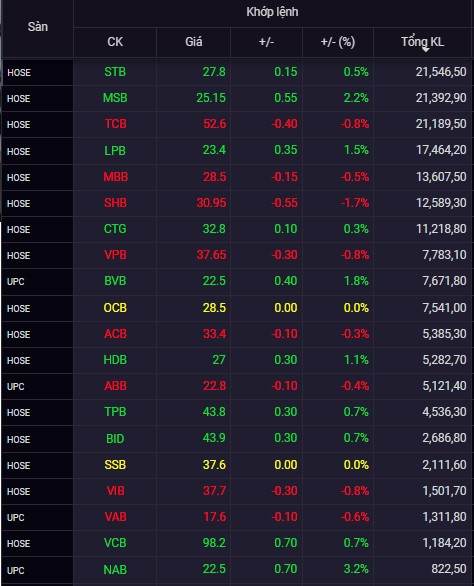Click the +/- column header
Viewport: 474px width, 586px height.
tap(266, 42)
